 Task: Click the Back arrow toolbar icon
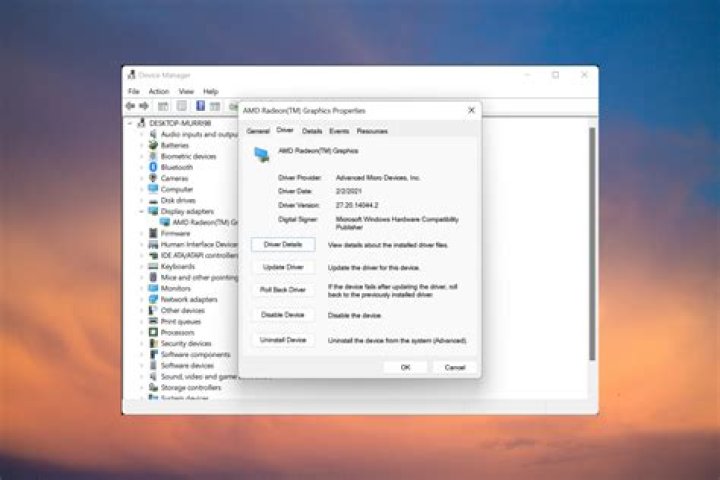pyautogui.click(x=131, y=106)
